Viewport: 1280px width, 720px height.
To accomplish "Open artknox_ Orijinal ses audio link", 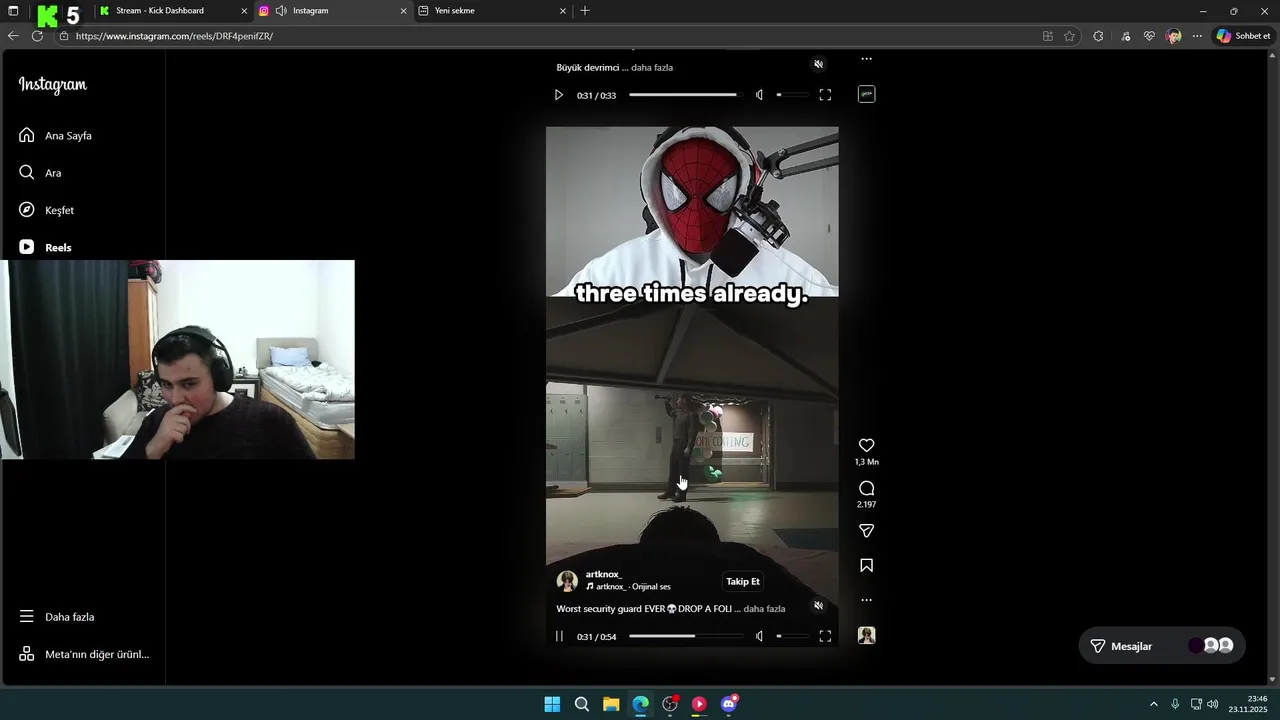I will [628, 587].
